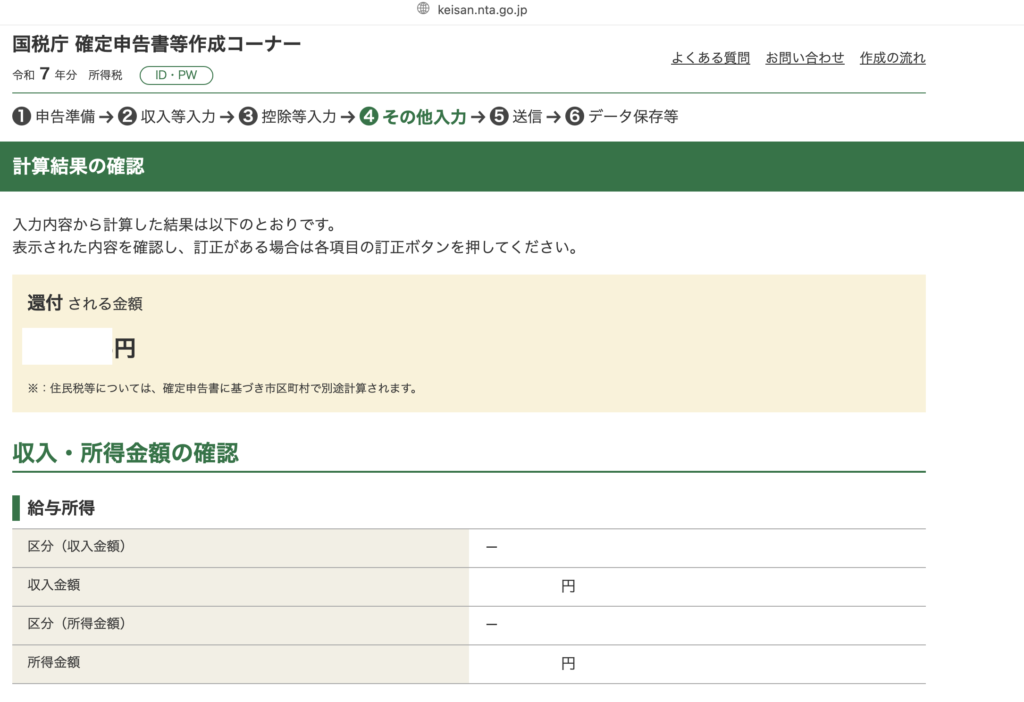Screen dimensions: 1024x702
Task: Select the step 6 circle for データ保存等
Action: point(574,116)
